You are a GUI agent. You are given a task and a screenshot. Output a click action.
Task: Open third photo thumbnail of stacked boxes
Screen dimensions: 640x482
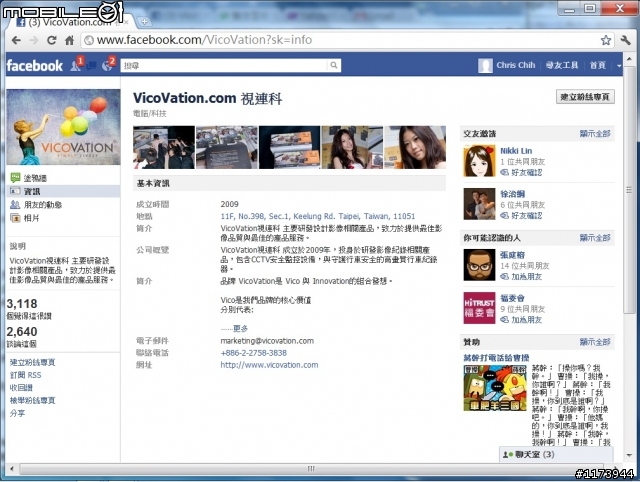click(289, 147)
